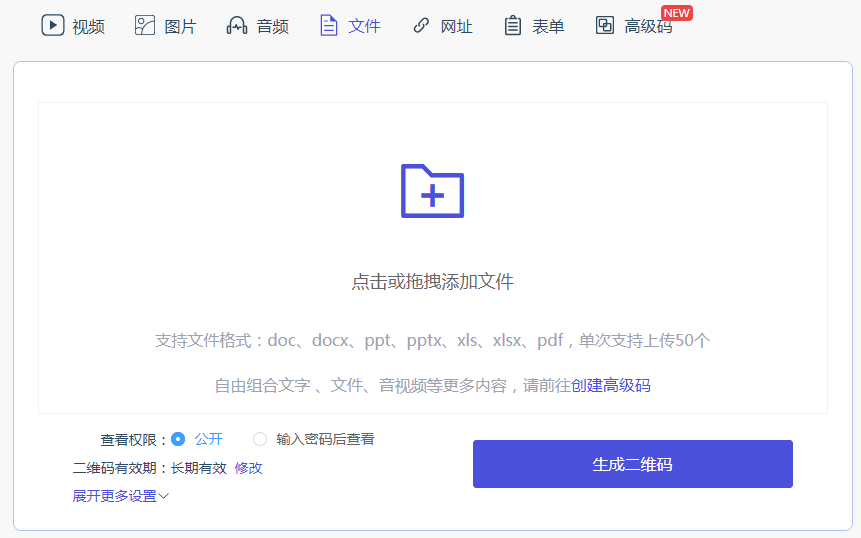Screen dimensions: 861x538
Task: Click the chevron beside 展开更多设置
Action: (x=164, y=496)
